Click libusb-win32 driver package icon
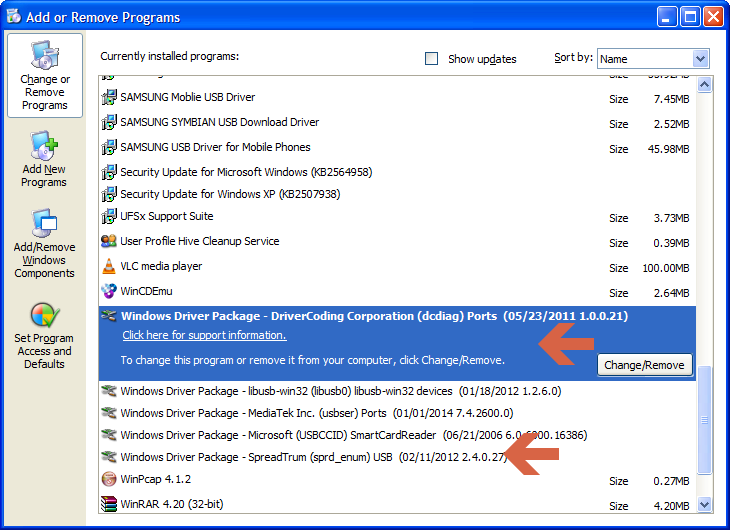 [109, 391]
